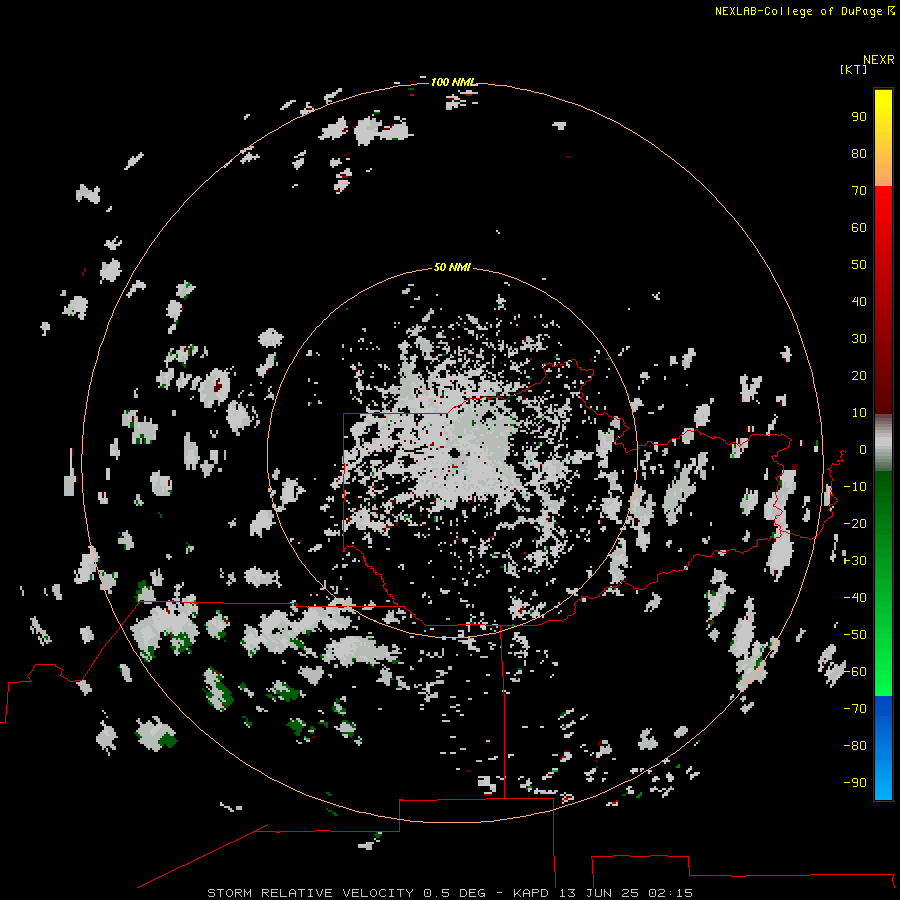The width and height of the screenshot is (900, 900).
Task: Click the 80 value on velocity scale
Action: pos(859,154)
